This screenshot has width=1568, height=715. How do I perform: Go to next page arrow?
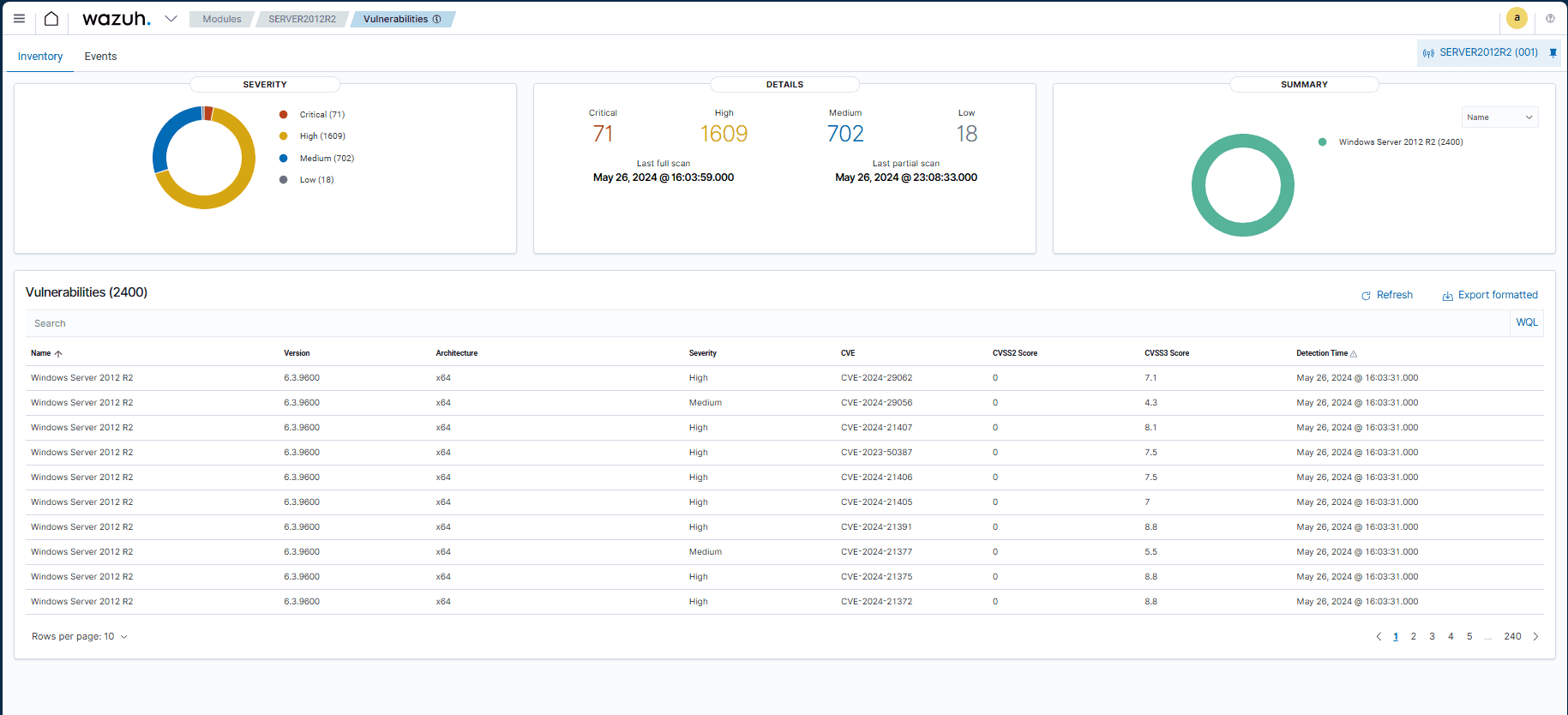[x=1535, y=636]
